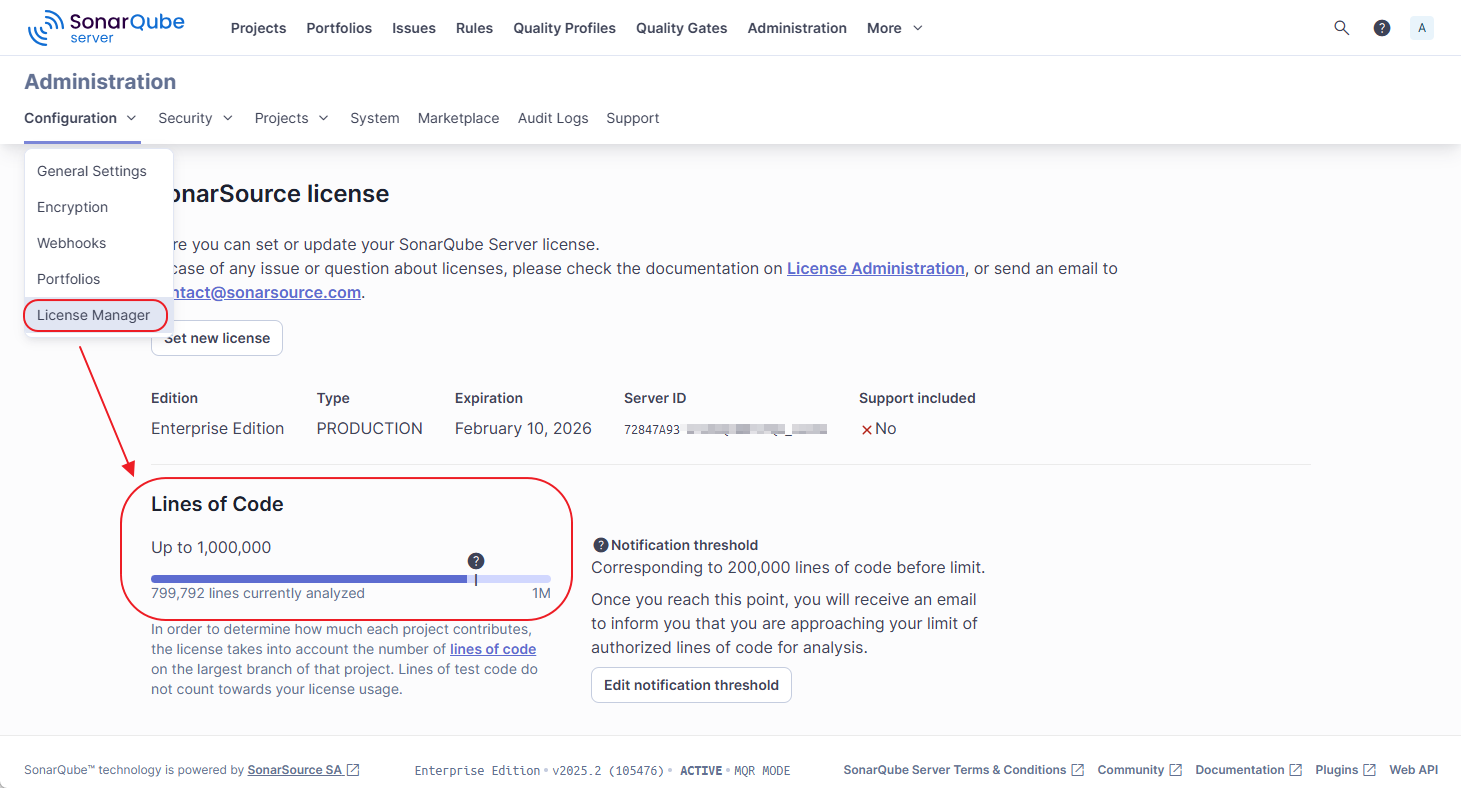Open the Audit Logs tab
Viewport: 1461px width, 788px height.
(553, 118)
